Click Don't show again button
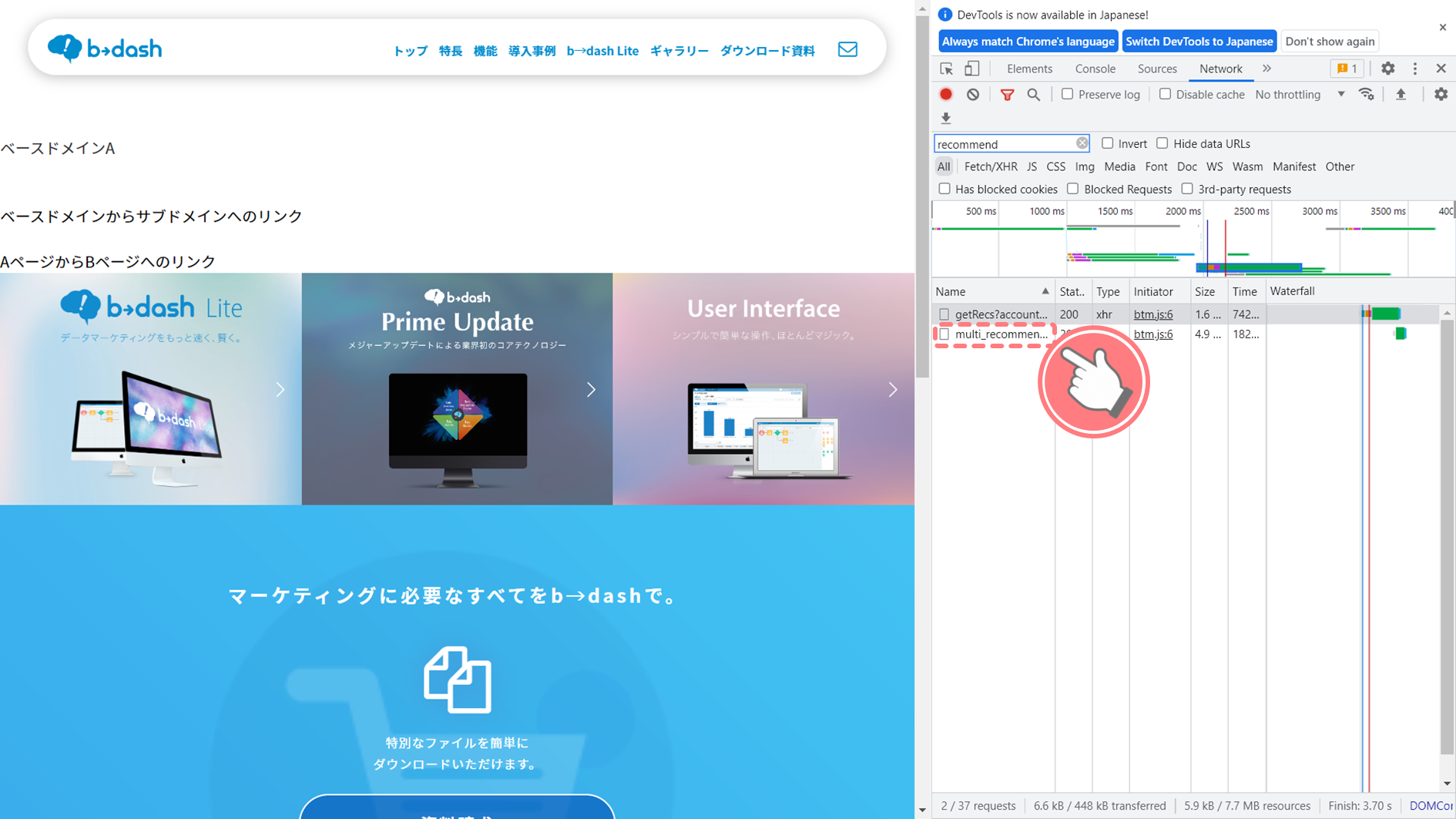The width and height of the screenshot is (1456, 819). point(1330,42)
